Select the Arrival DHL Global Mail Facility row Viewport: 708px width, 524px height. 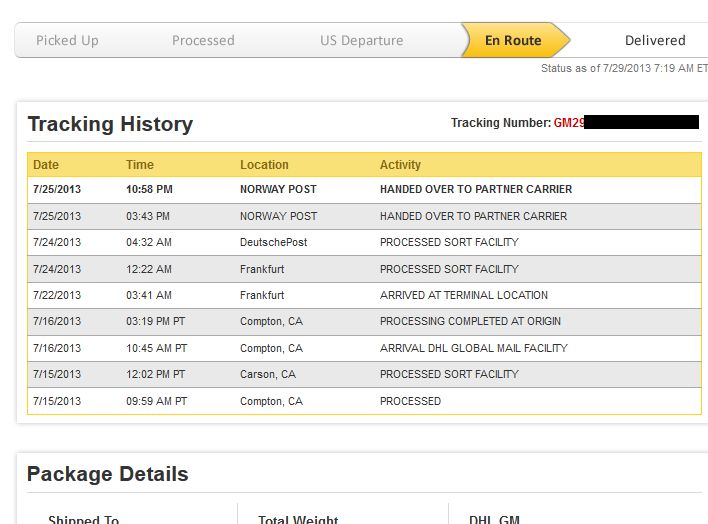(364, 348)
